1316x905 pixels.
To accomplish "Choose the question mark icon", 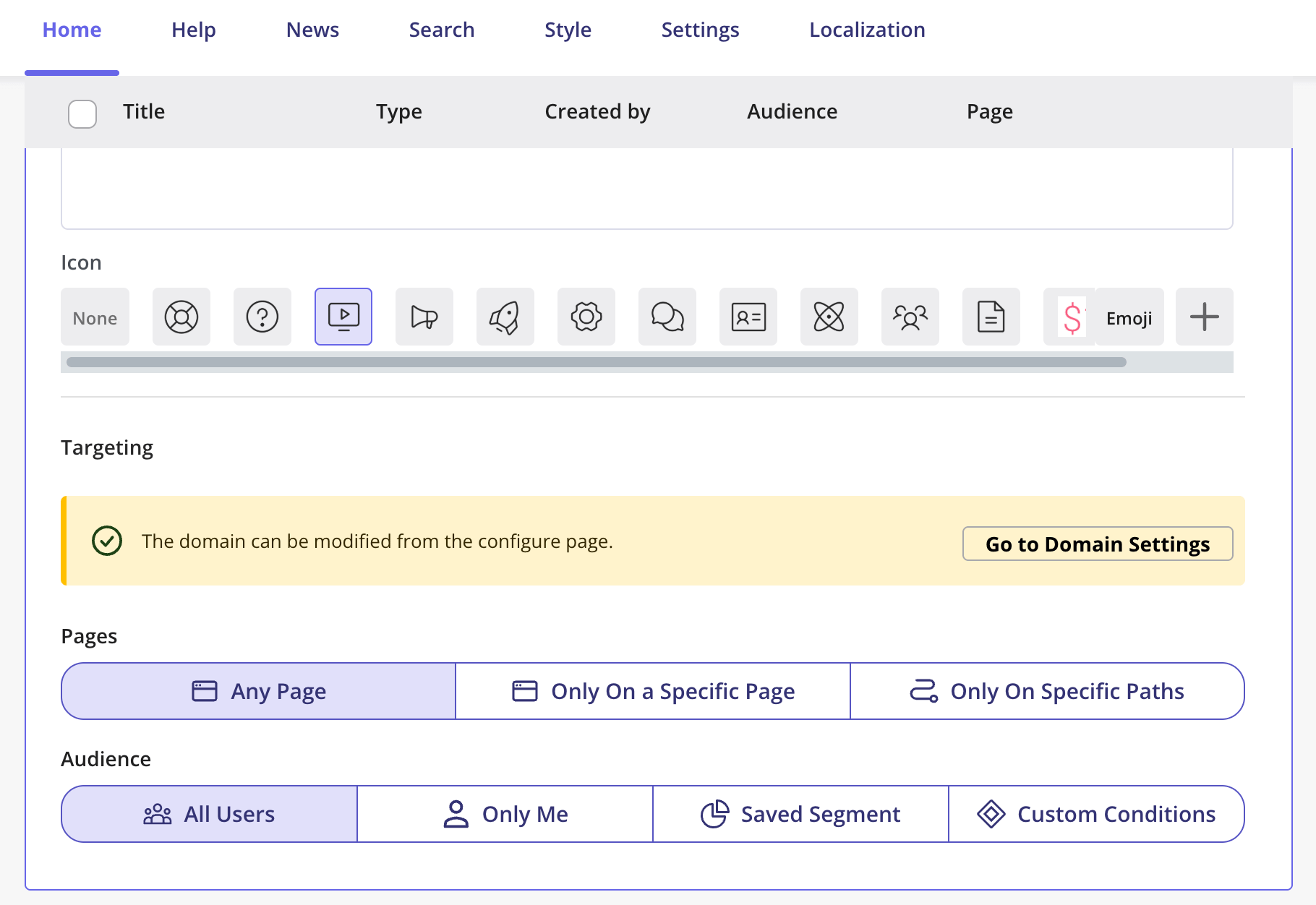I will tap(262, 317).
